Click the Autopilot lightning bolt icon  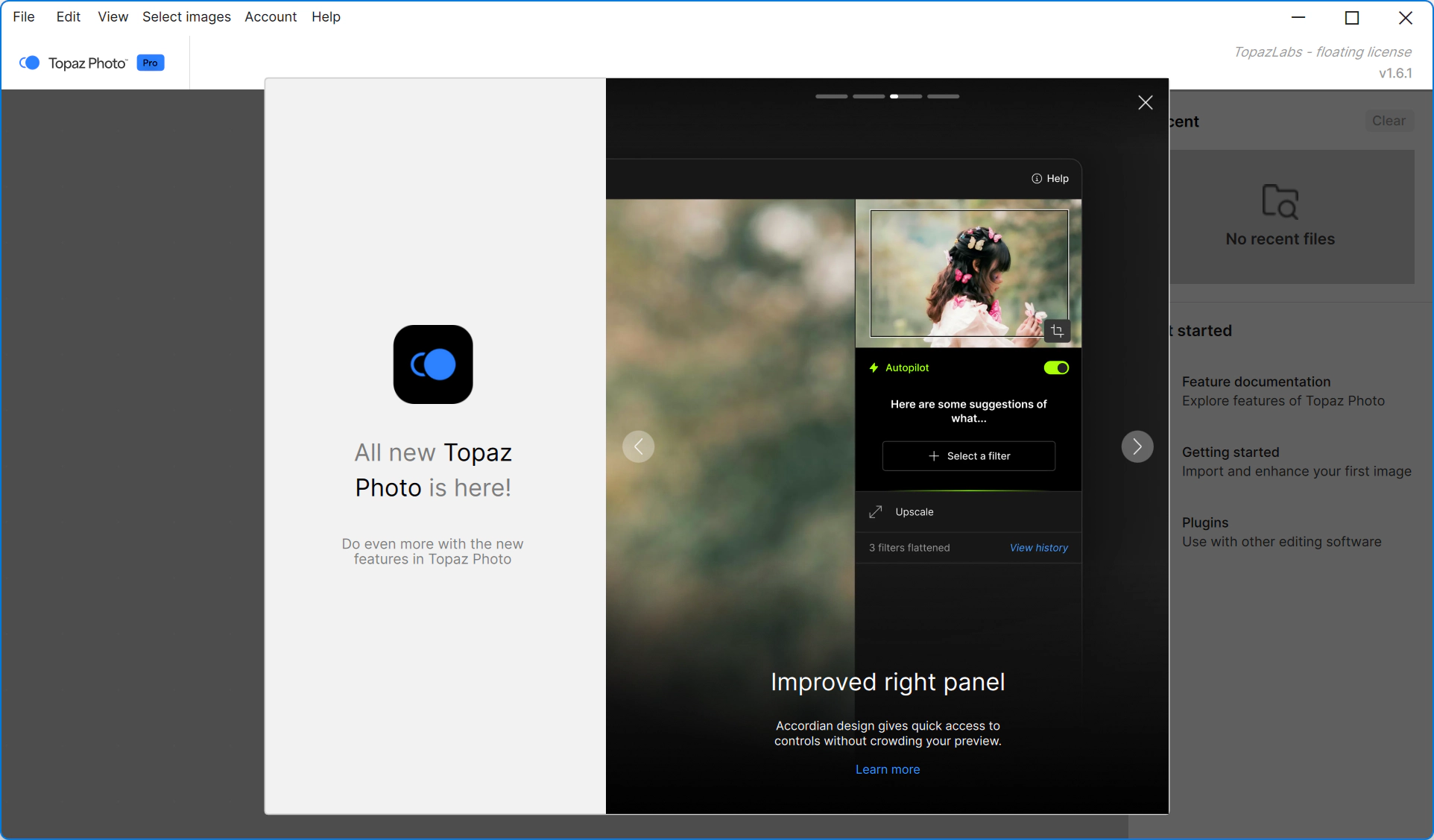tap(874, 367)
